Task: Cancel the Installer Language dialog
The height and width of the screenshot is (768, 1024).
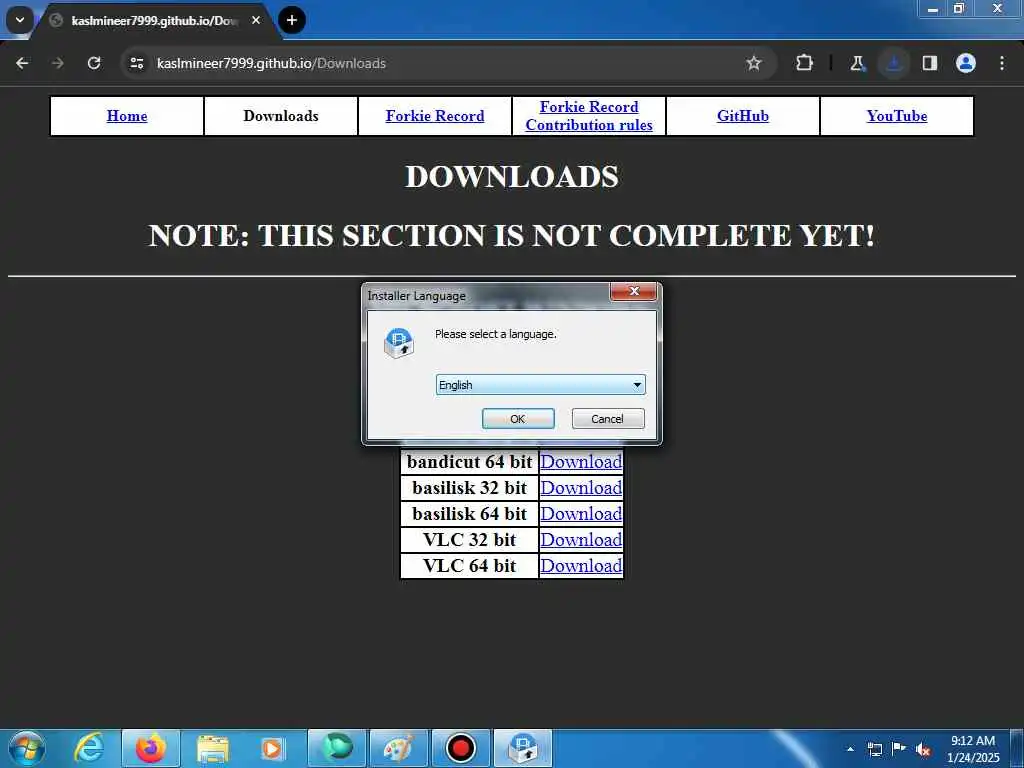Action: click(x=608, y=419)
